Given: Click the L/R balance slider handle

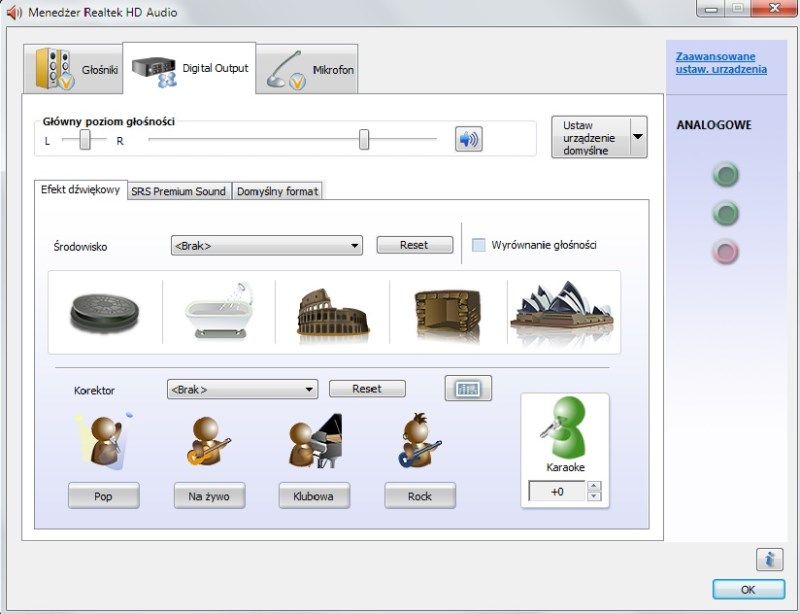Looking at the screenshot, I should click(x=85, y=139).
